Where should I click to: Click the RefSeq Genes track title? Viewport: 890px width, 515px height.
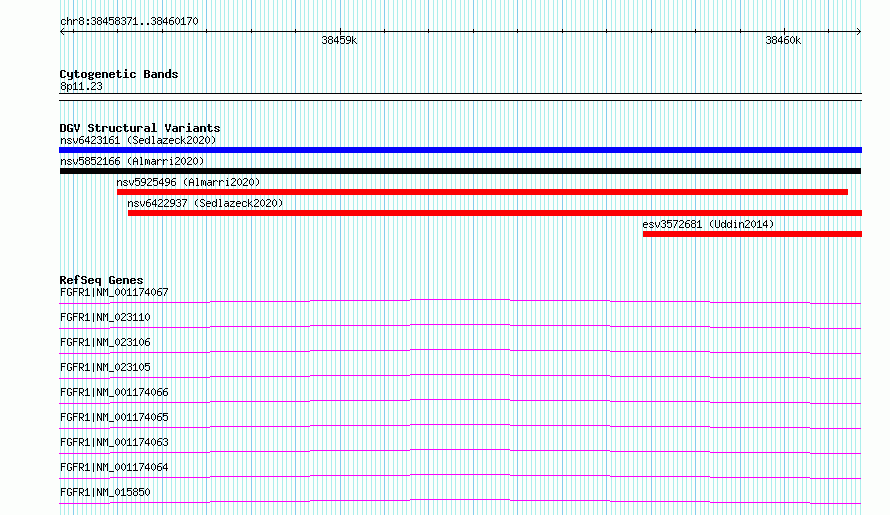coord(101,280)
